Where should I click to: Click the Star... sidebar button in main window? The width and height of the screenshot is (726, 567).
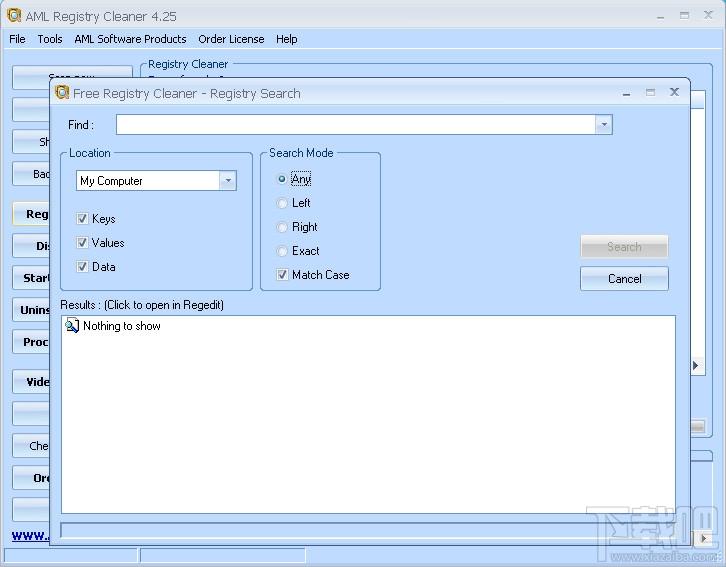[x=31, y=278]
